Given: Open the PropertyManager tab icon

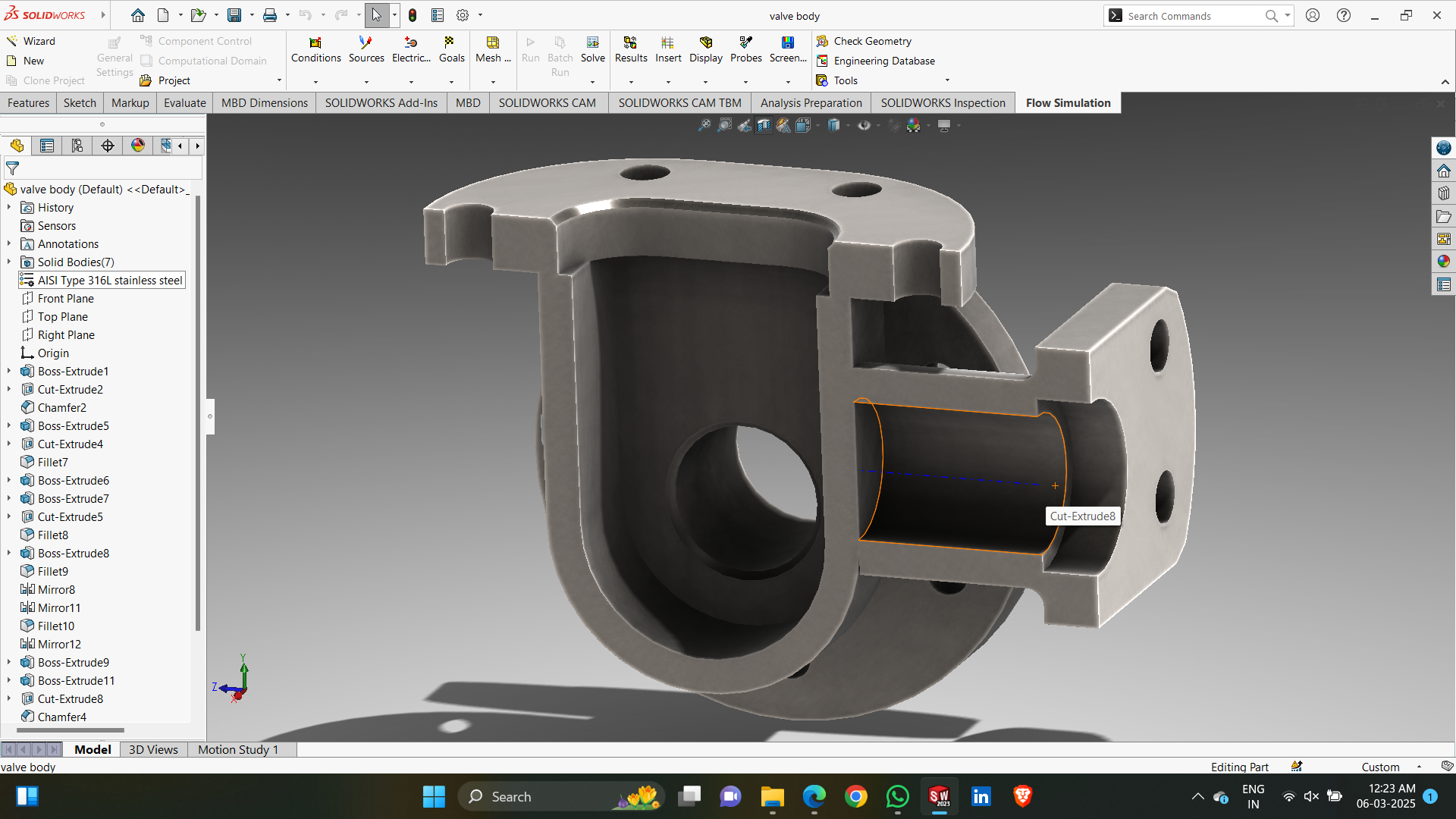Looking at the screenshot, I should [47, 146].
